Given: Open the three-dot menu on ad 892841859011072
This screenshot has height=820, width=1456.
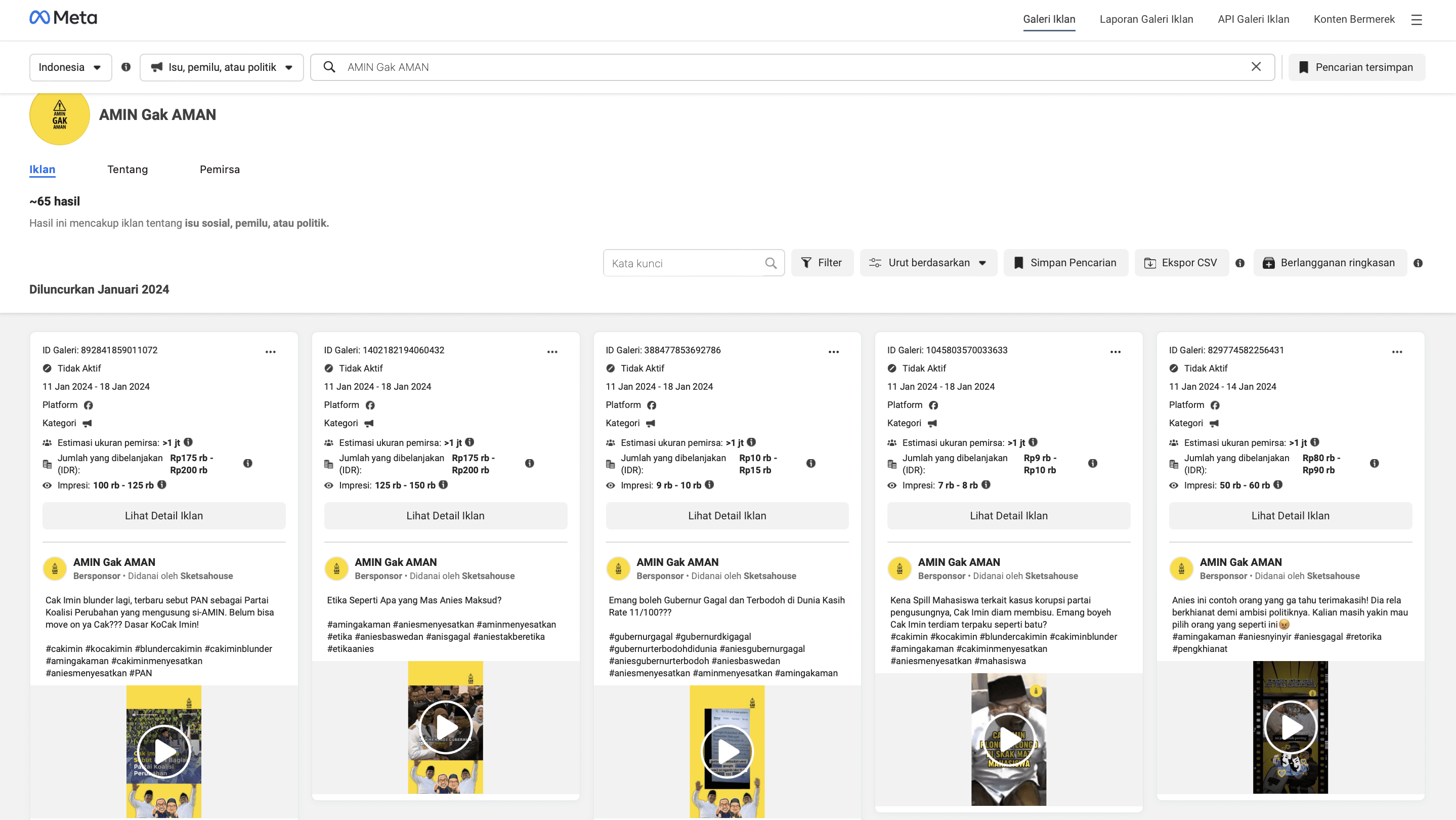Looking at the screenshot, I should 270,352.
